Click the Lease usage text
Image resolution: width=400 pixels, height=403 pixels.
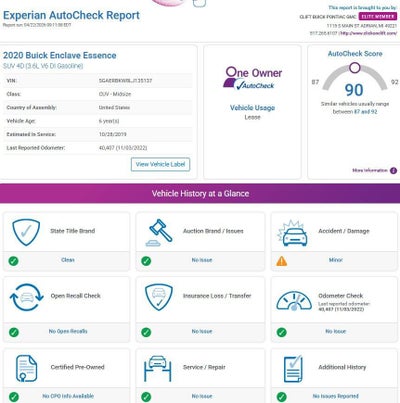[252, 117]
